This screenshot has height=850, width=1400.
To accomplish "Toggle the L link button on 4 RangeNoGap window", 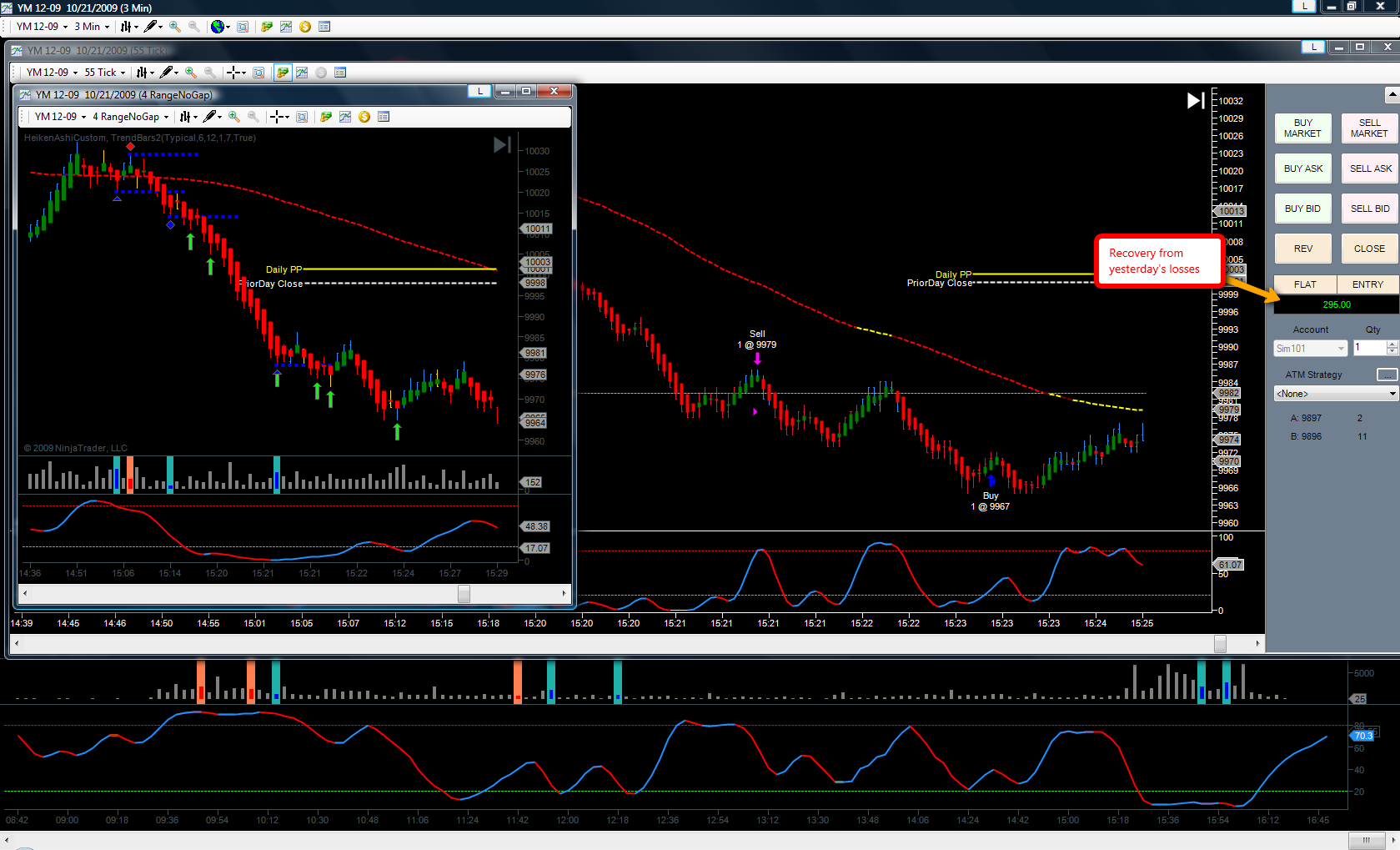I will (479, 91).
